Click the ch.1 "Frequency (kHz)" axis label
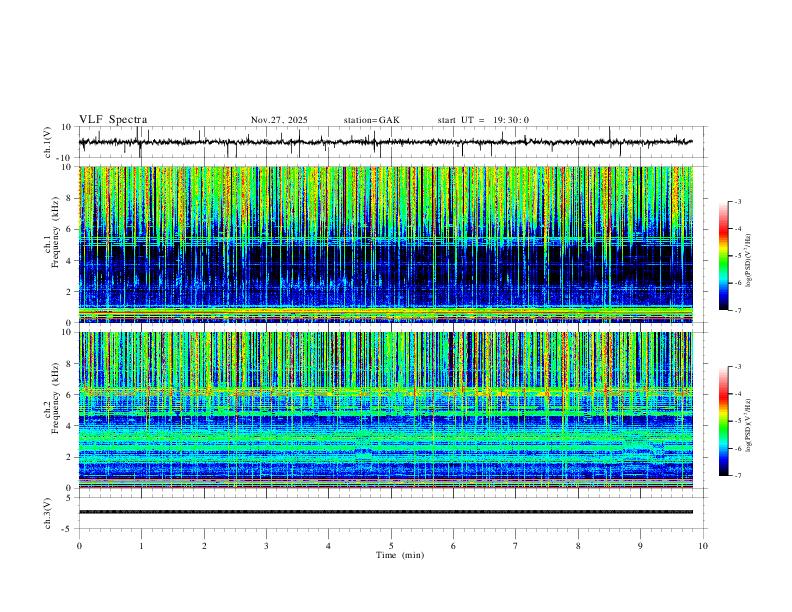The image size is (792, 612). coord(56,232)
